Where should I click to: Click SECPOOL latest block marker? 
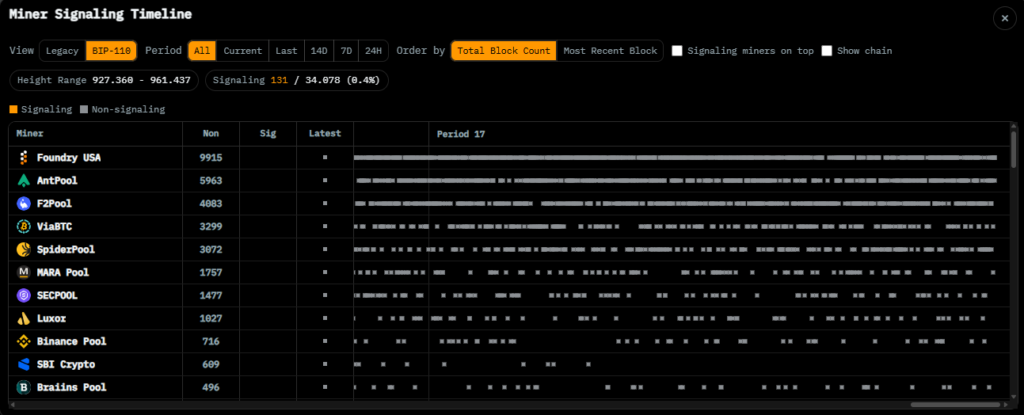point(325,295)
